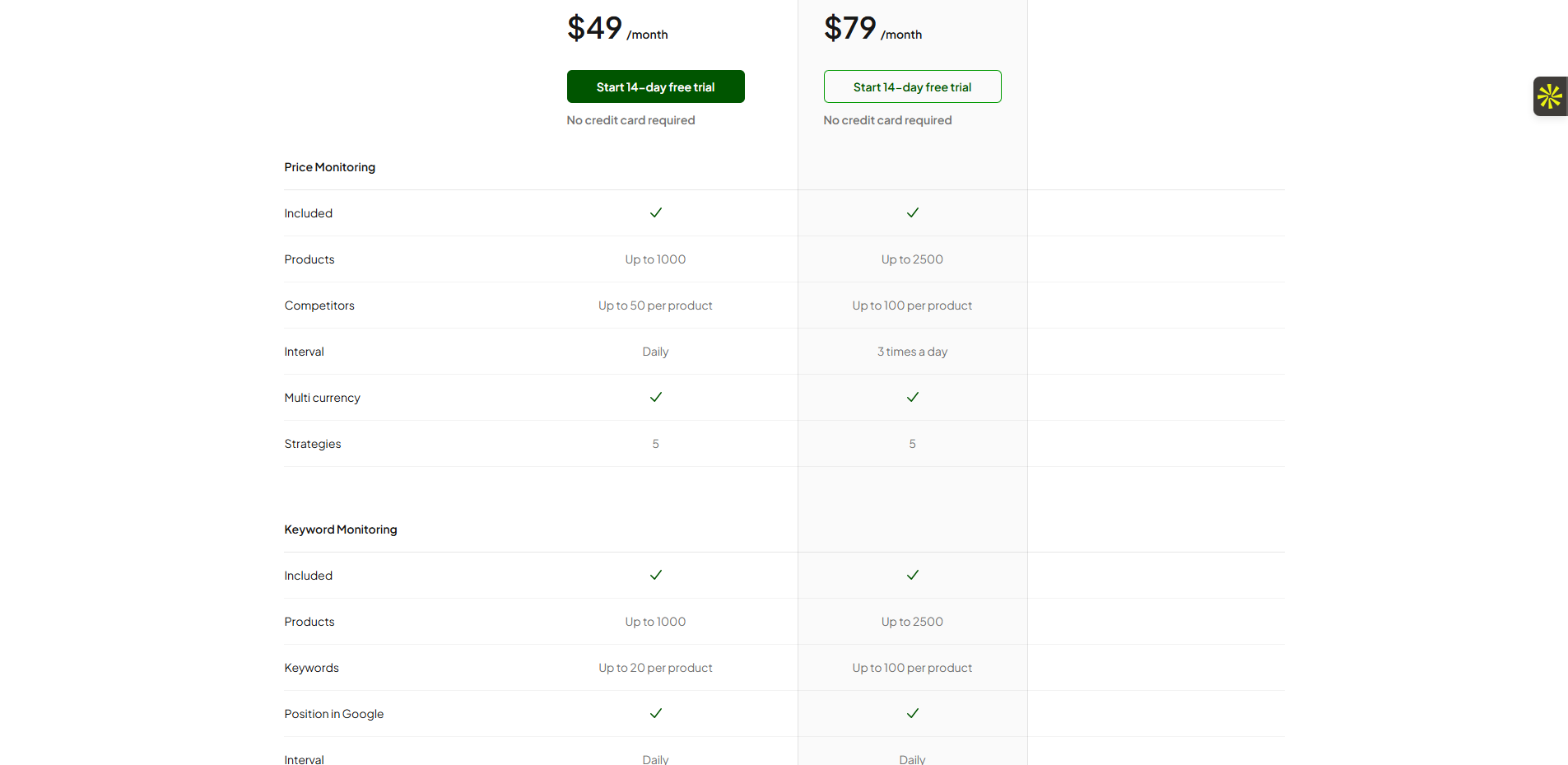Click Price Monitoring Included checkmark for $49 plan
1568x765 pixels.
pos(656,212)
